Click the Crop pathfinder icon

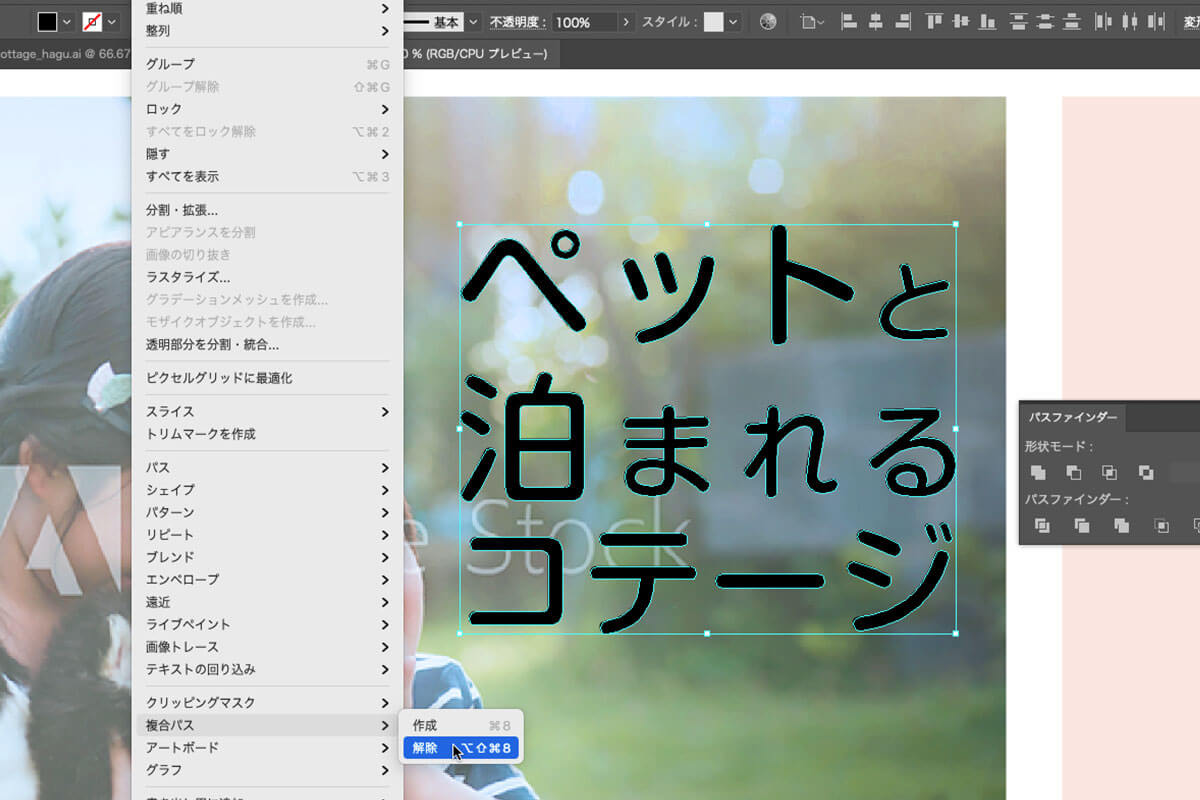(1161, 525)
